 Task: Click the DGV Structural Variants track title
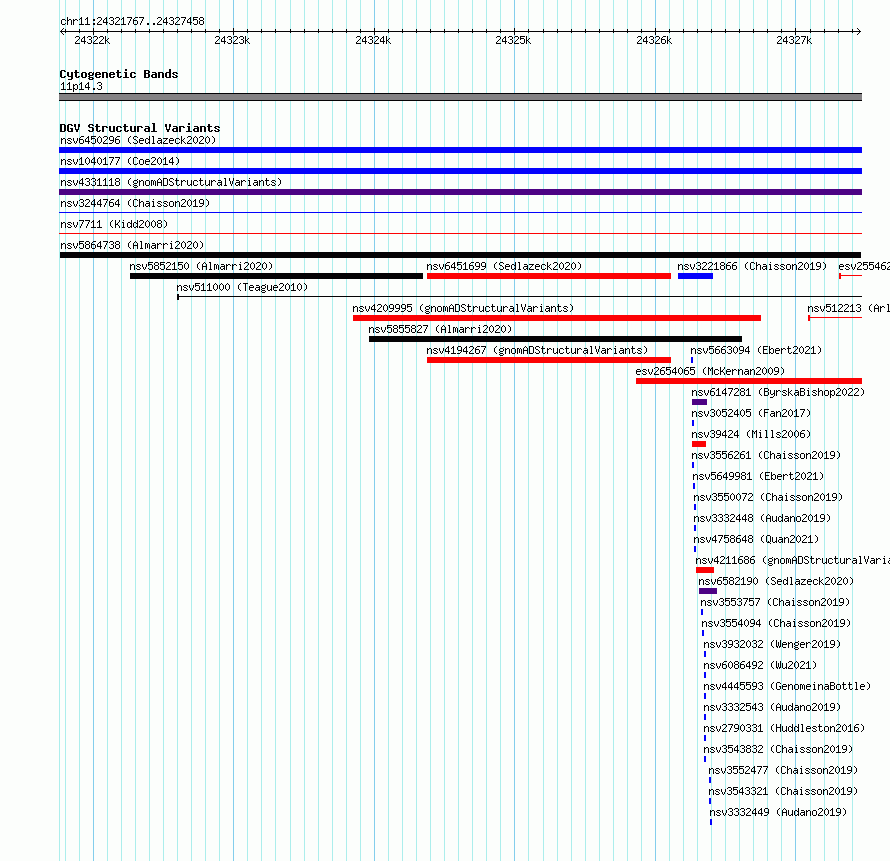pos(140,128)
